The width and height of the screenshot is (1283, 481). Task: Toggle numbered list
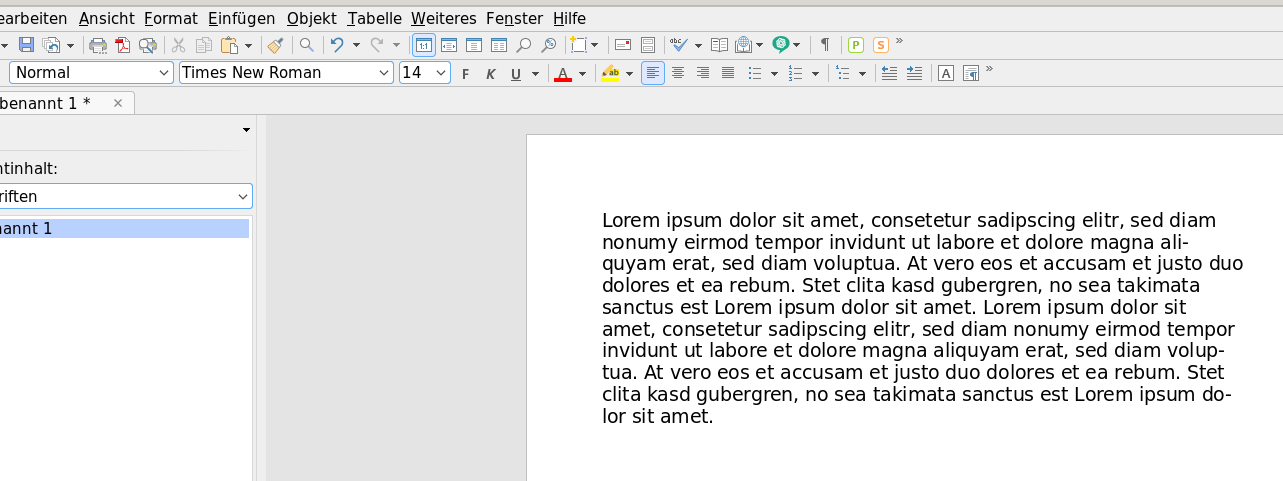(796, 73)
